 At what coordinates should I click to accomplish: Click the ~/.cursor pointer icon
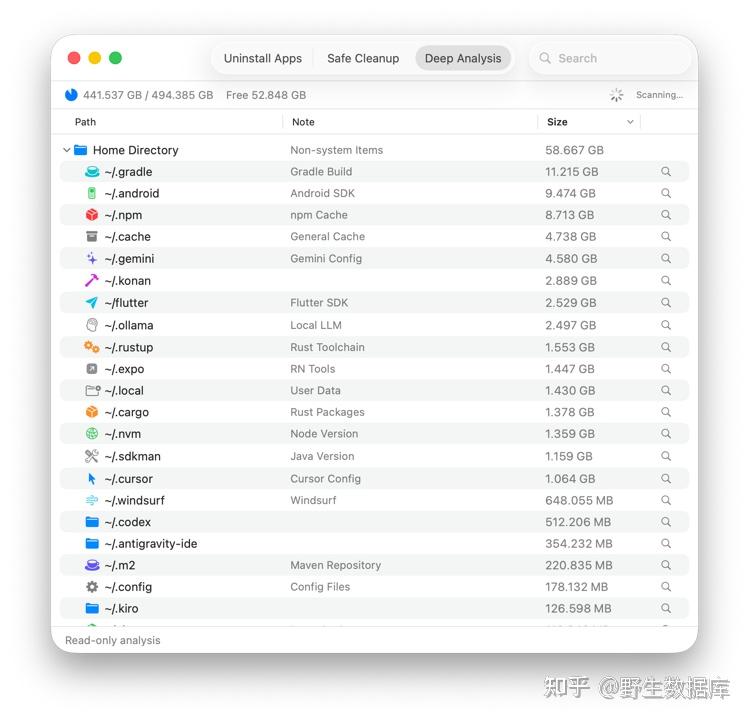pos(92,478)
